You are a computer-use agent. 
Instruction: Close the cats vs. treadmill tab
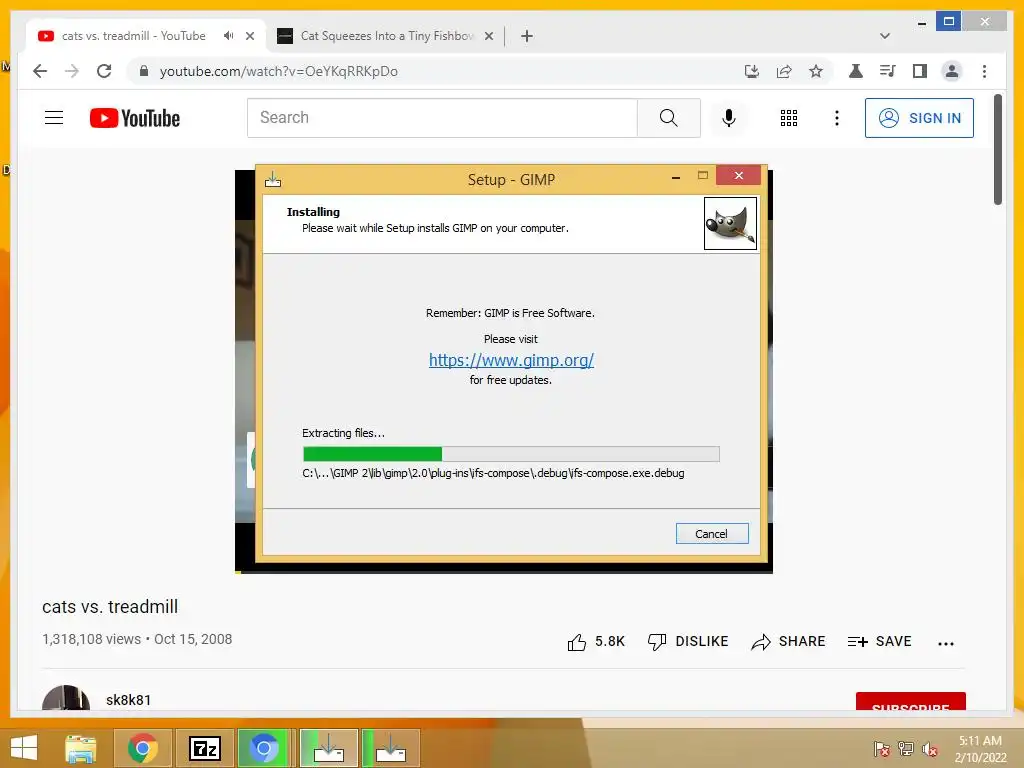click(x=250, y=36)
